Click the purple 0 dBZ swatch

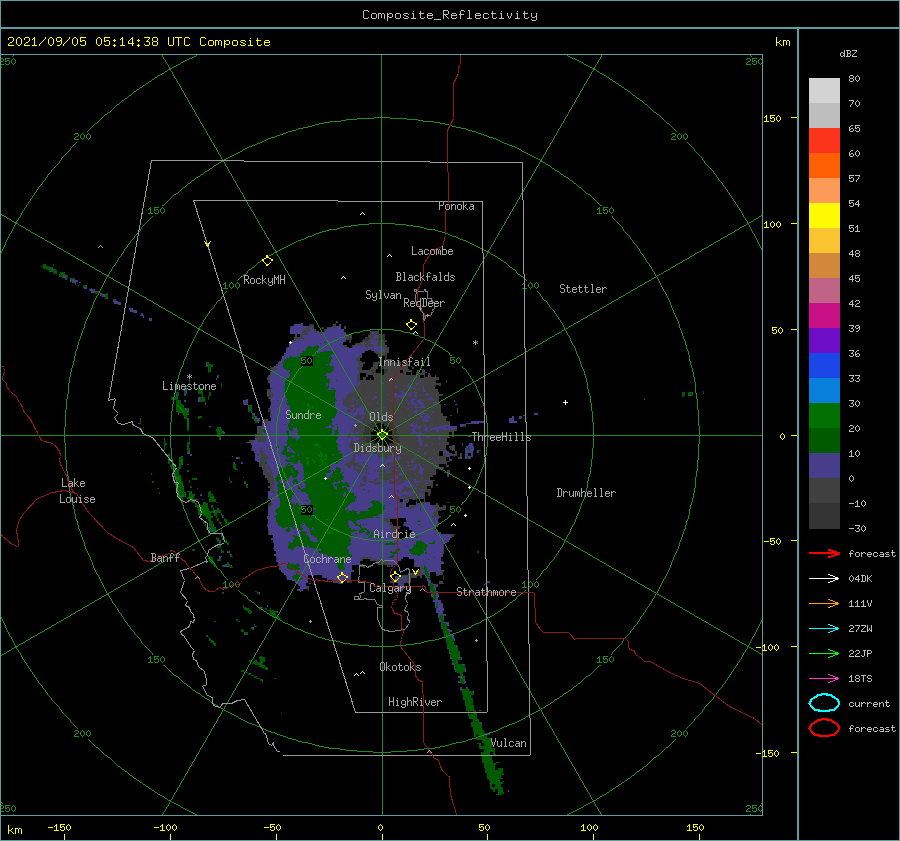[824, 465]
